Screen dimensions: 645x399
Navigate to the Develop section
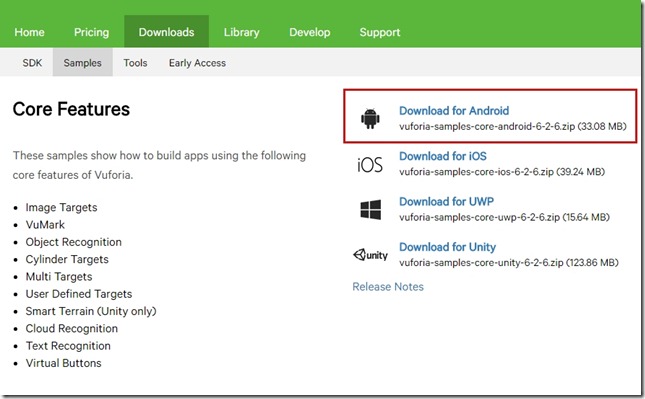tap(310, 32)
